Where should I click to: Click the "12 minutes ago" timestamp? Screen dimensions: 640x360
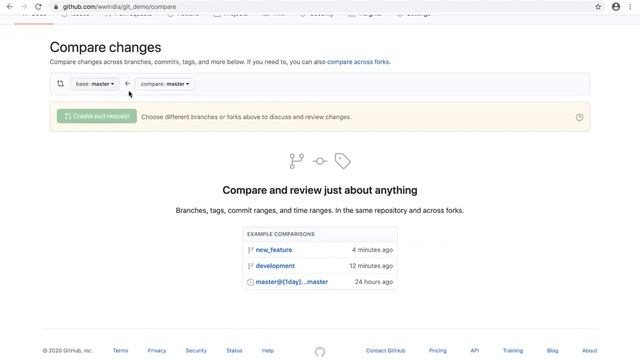click(371, 266)
